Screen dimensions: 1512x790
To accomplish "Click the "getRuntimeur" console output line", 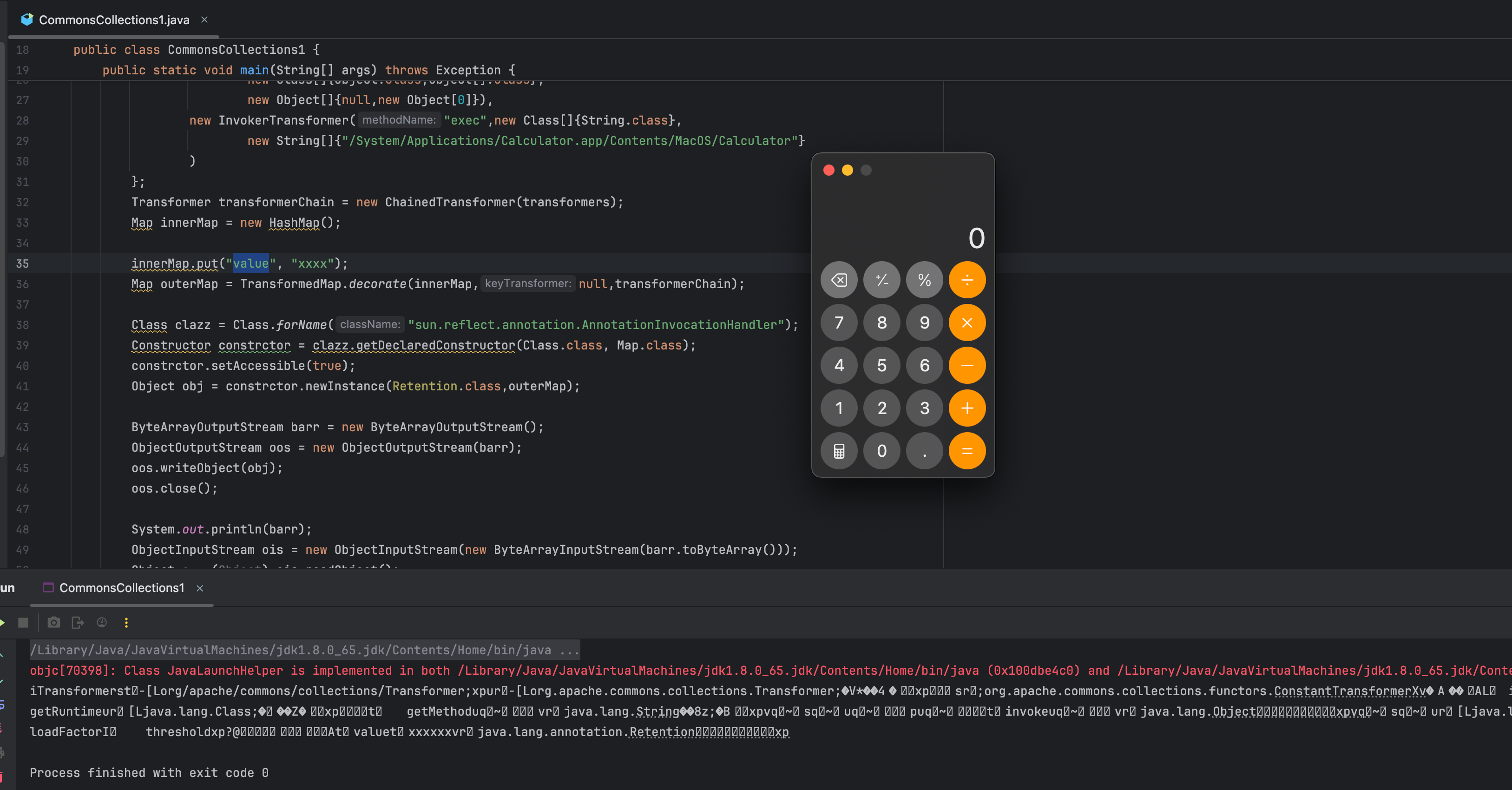I will point(771,711).
